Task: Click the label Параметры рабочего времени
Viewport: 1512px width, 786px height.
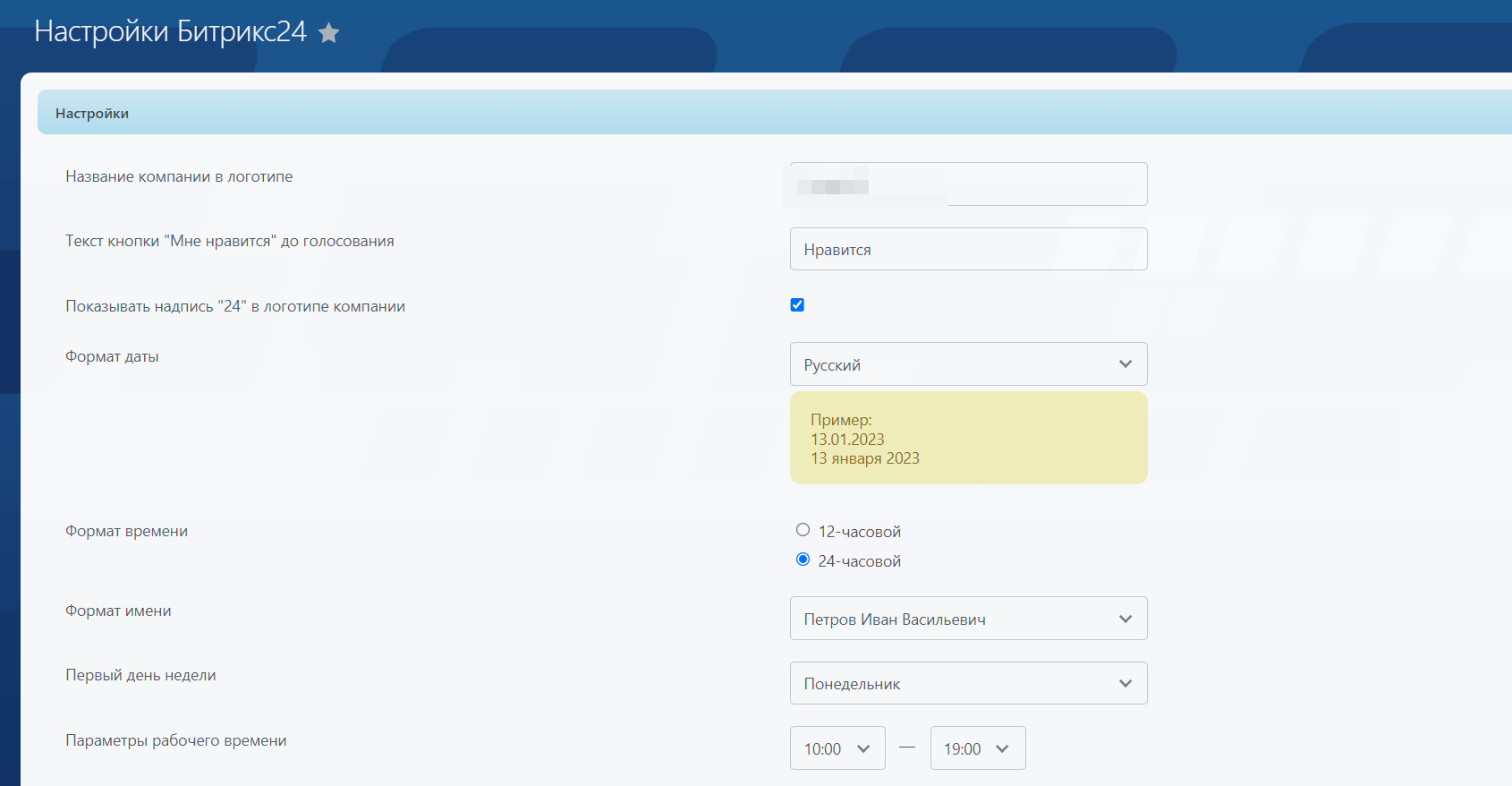Action: 176,740
